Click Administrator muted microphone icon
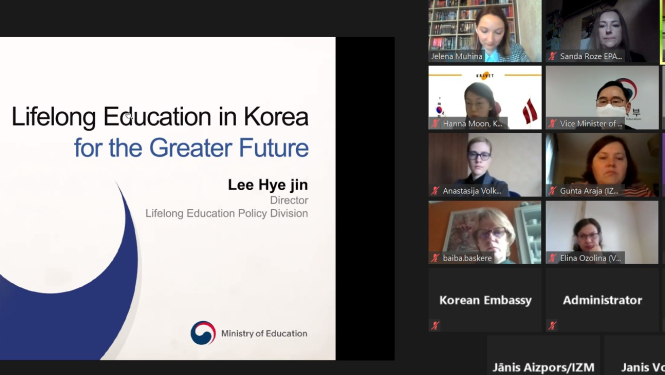The width and height of the screenshot is (665, 375). (552, 325)
